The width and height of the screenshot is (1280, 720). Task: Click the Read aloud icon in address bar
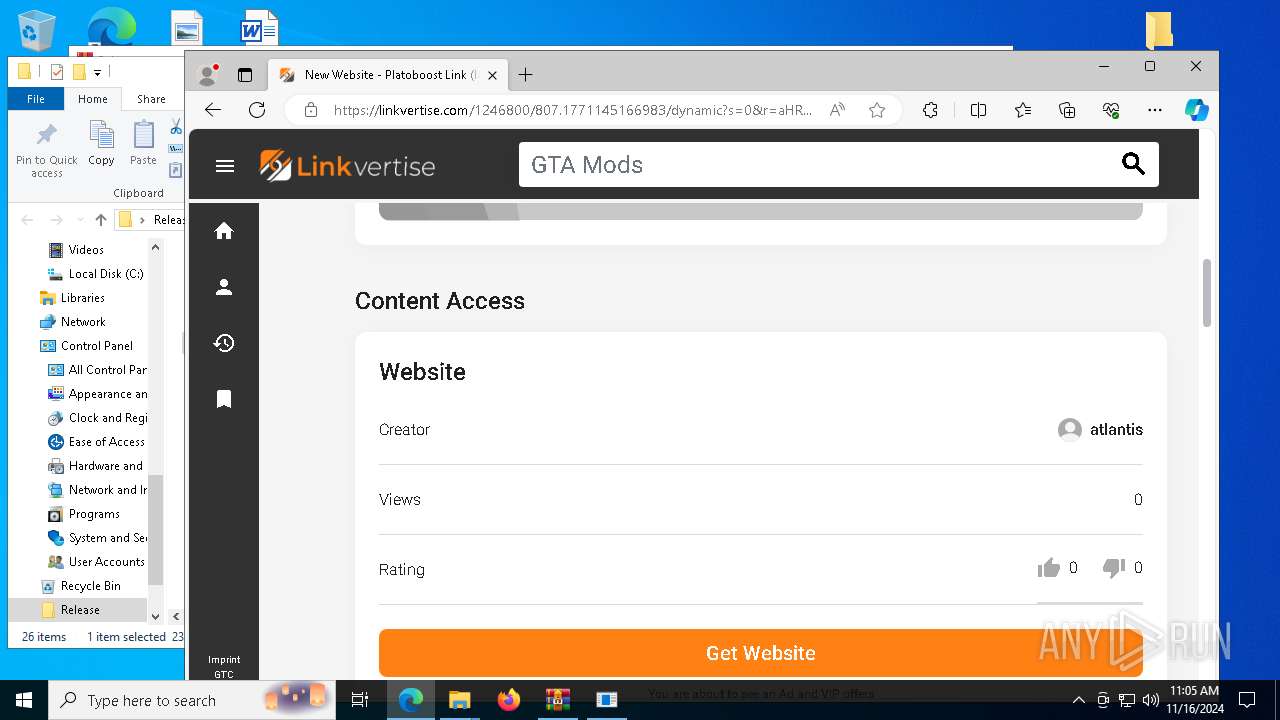pos(837,110)
